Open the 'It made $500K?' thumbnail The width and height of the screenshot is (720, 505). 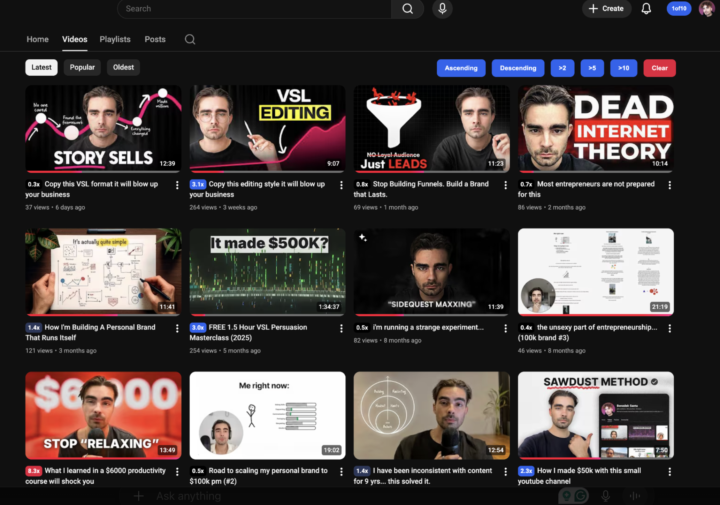[x=267, y=272]
